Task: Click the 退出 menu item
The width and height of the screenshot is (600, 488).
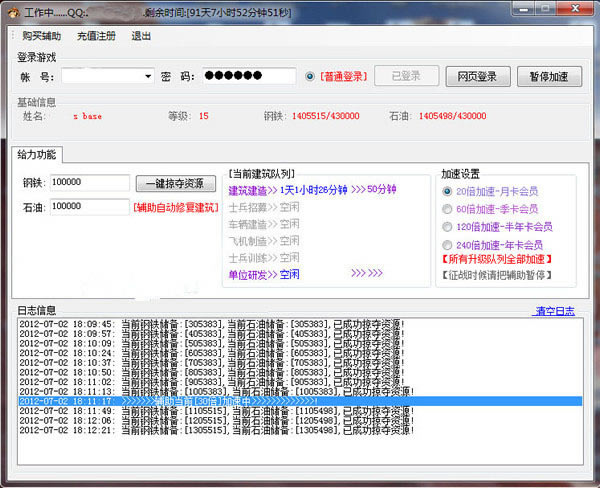Action: (x=141, y=35)
